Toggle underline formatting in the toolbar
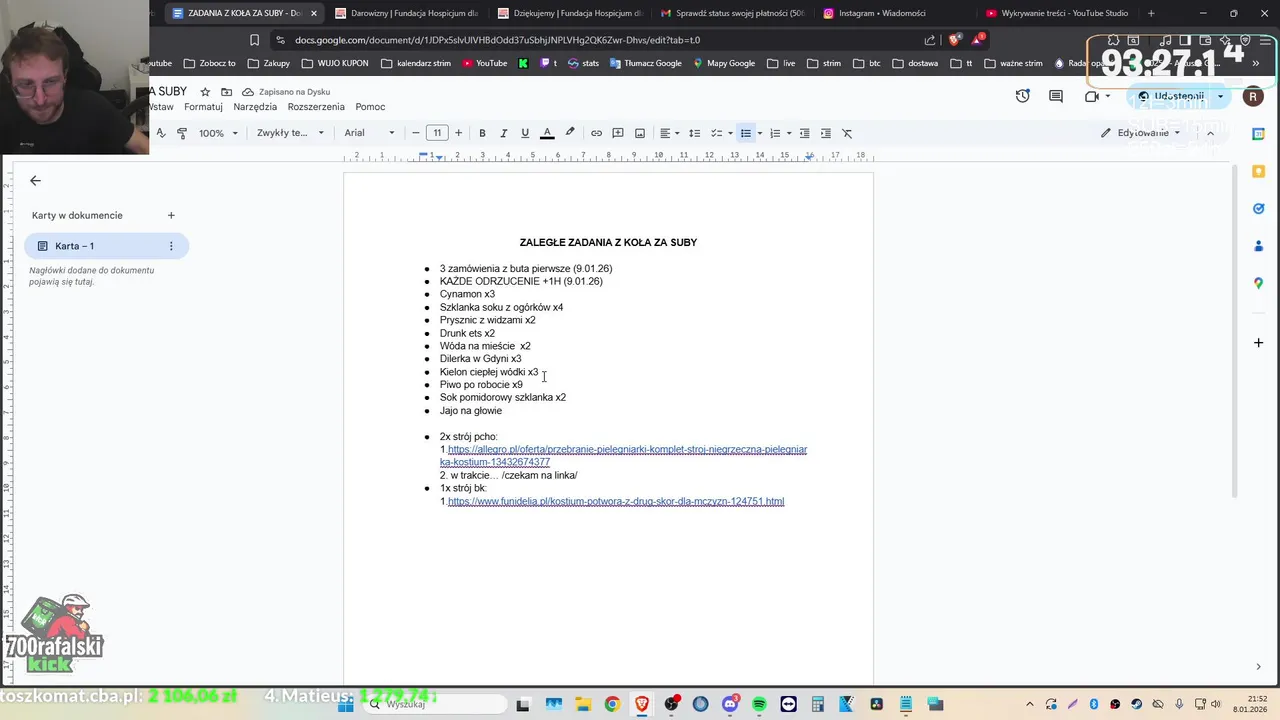 [525, 133]
